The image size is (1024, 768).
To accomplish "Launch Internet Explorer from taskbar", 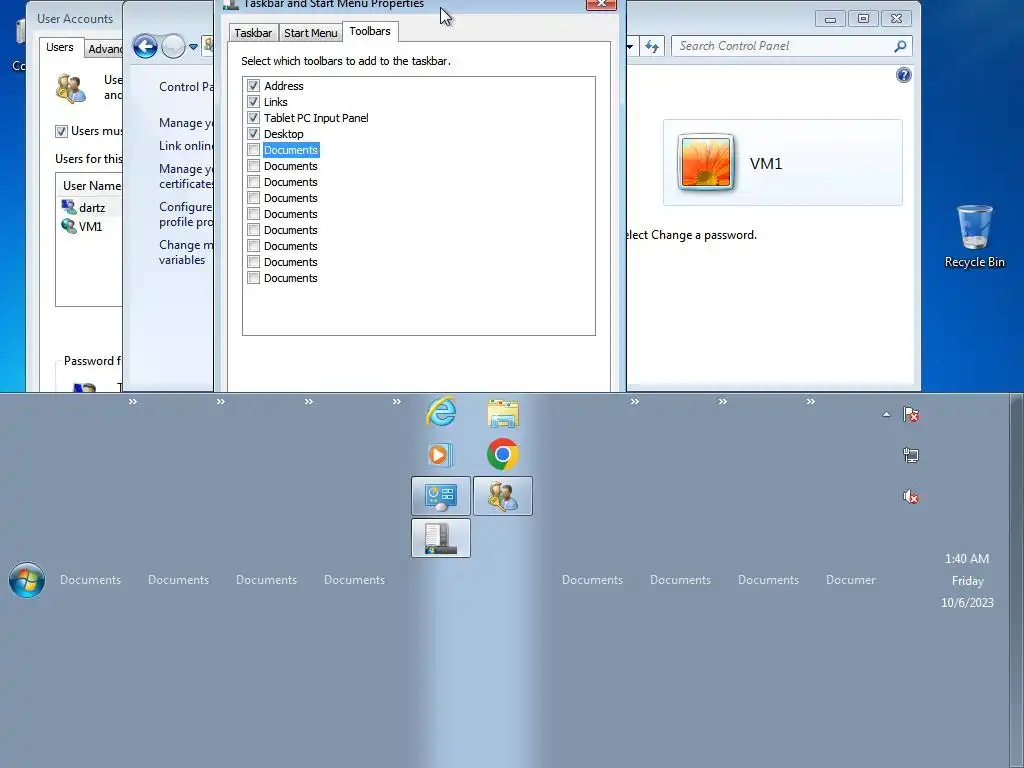I will tap(441, 412).
